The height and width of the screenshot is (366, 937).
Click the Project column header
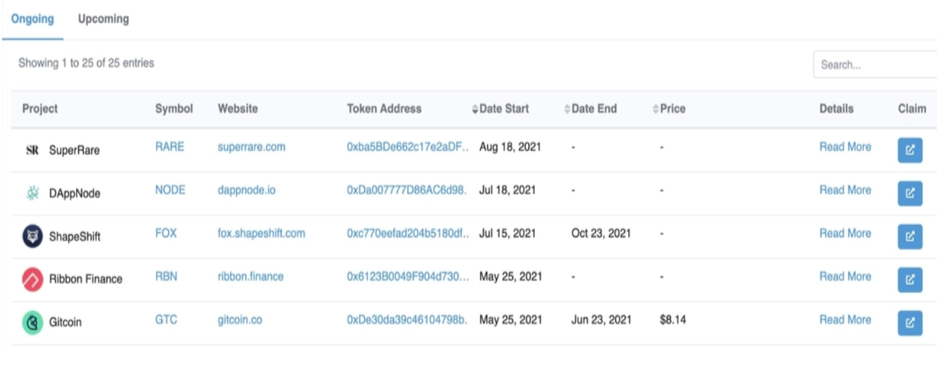click(40, 109)
